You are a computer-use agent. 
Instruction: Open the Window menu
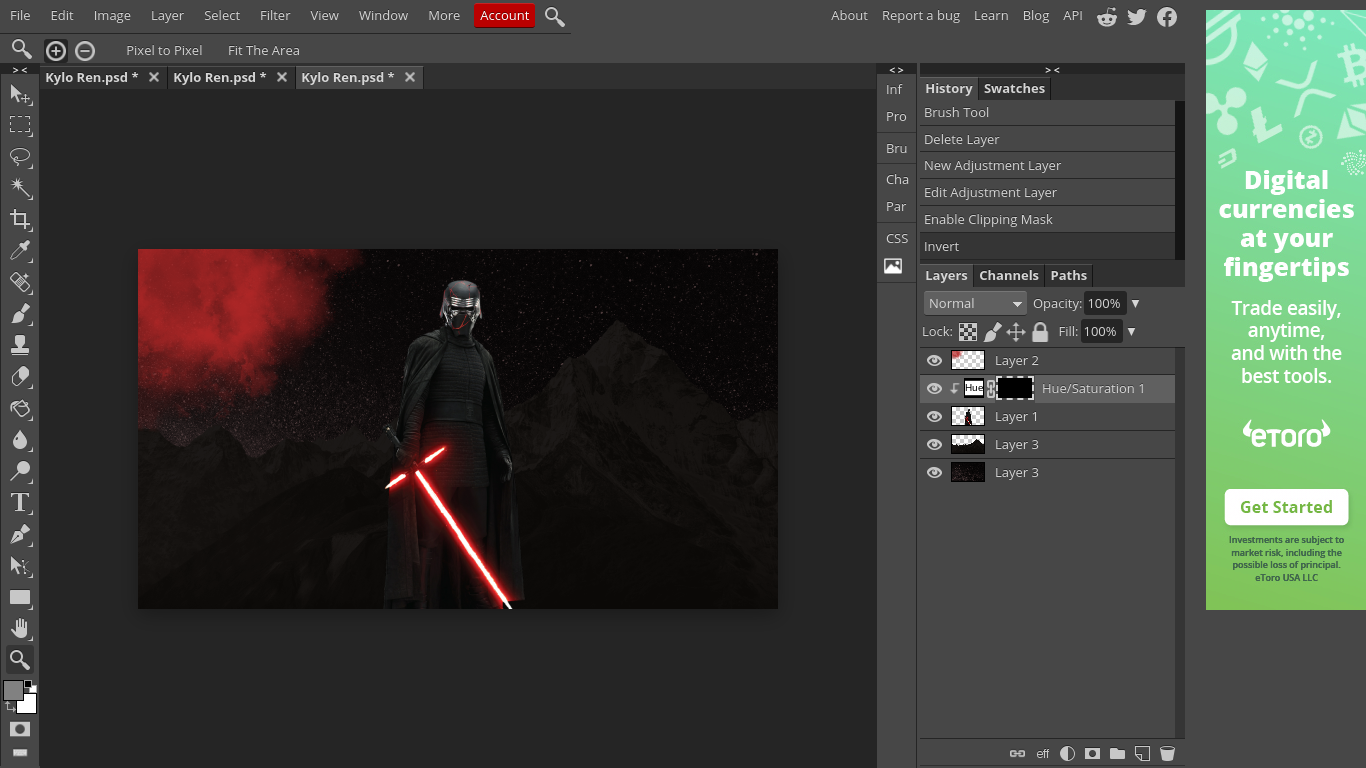383,15
